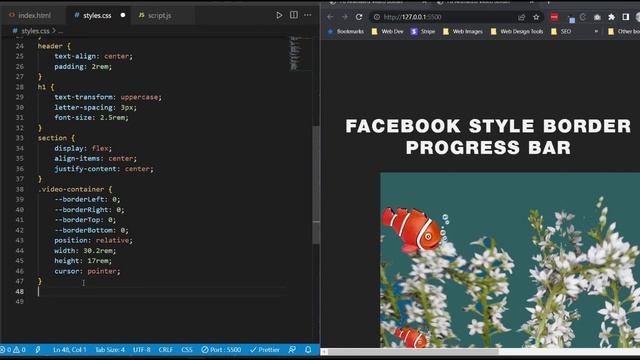The width and height of the screenshot is (640, 360).
Task: Open the crescent-shaped extension icon
Action: [x=583, y=17]
